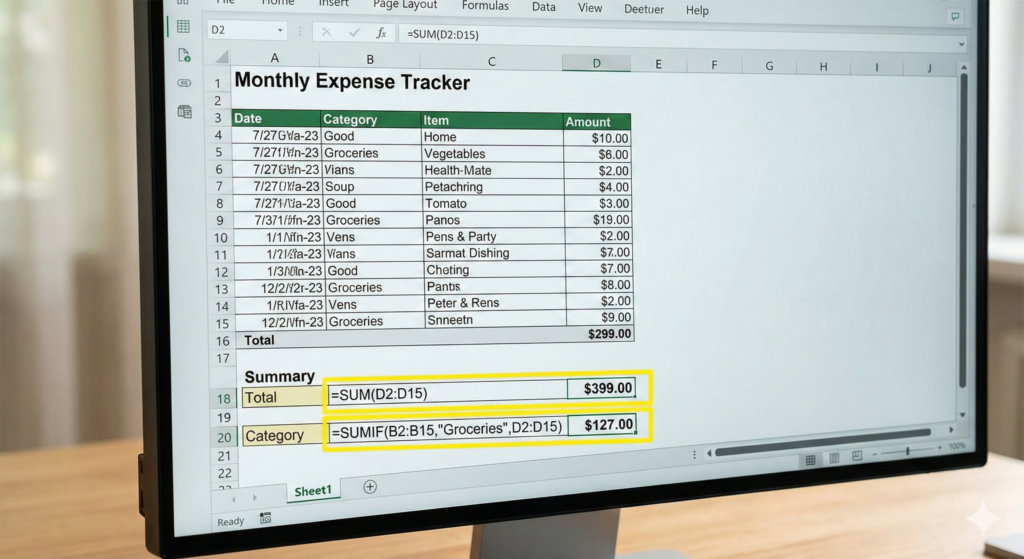The image size is (1024, 559).
Task: Open Insert Function via the fx icon
Action: (x=381, y=33)
